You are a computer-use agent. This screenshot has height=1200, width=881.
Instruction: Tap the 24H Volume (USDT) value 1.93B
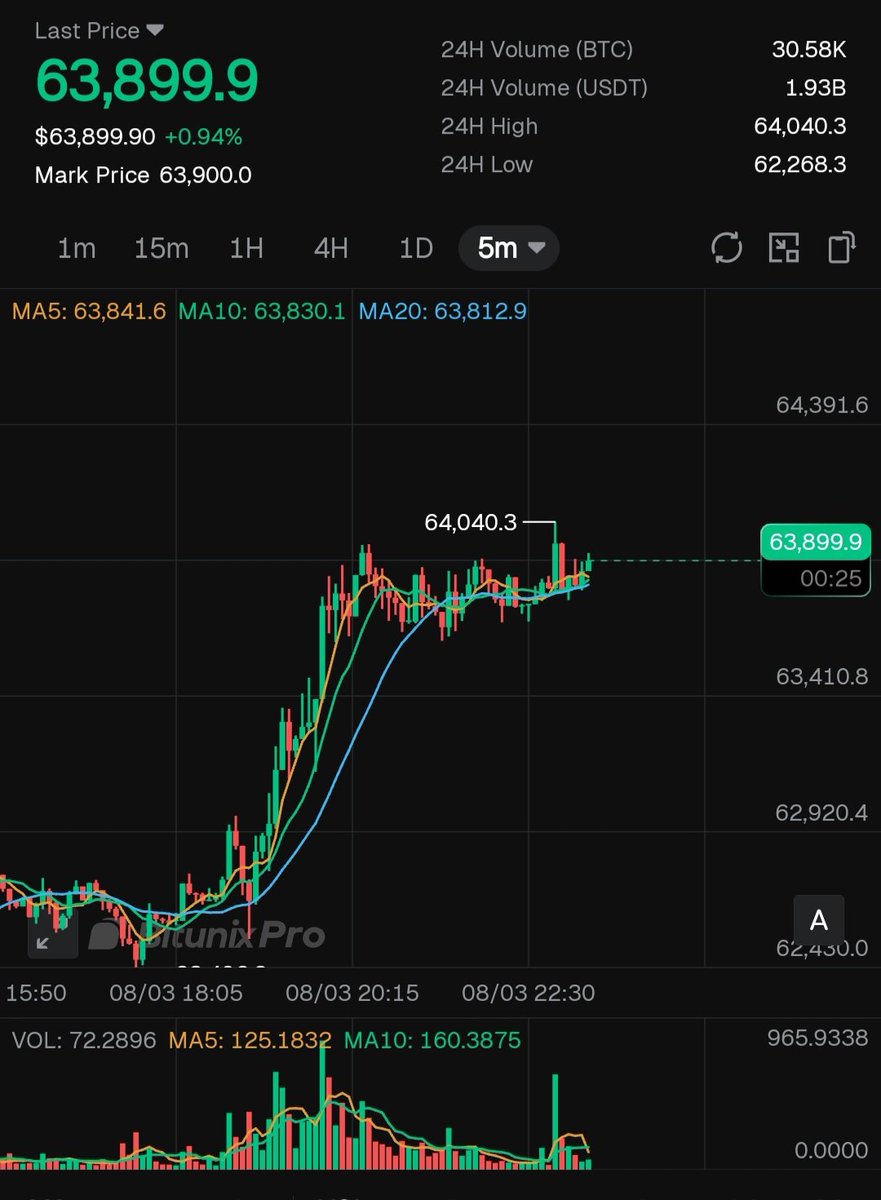(x=816, y=88)
